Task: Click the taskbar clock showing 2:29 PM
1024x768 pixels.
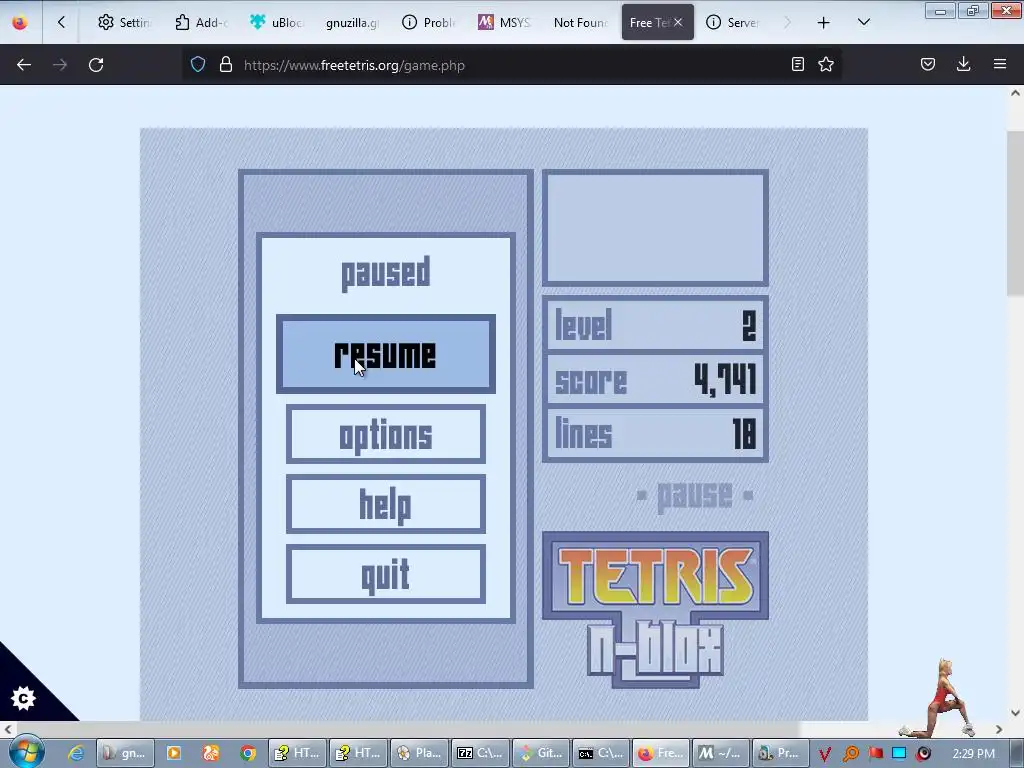Action: (973, 754)
